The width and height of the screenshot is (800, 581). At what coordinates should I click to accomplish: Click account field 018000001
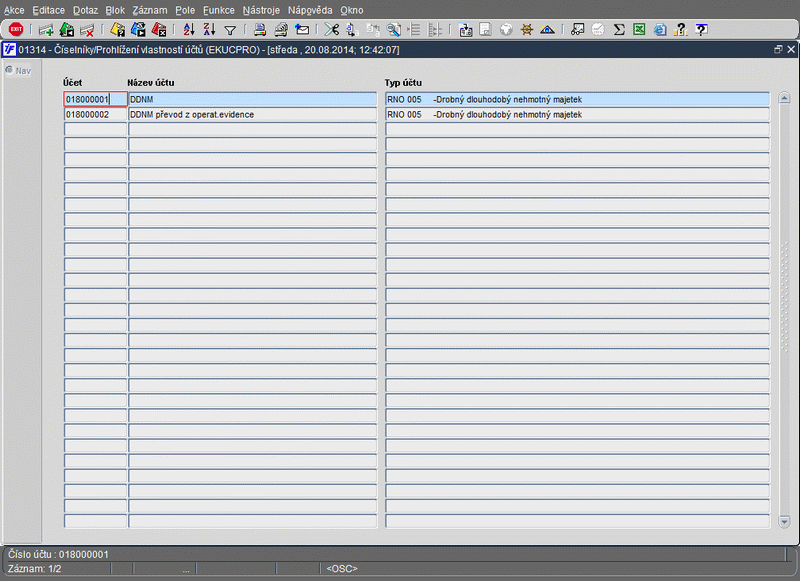point(95,99)
